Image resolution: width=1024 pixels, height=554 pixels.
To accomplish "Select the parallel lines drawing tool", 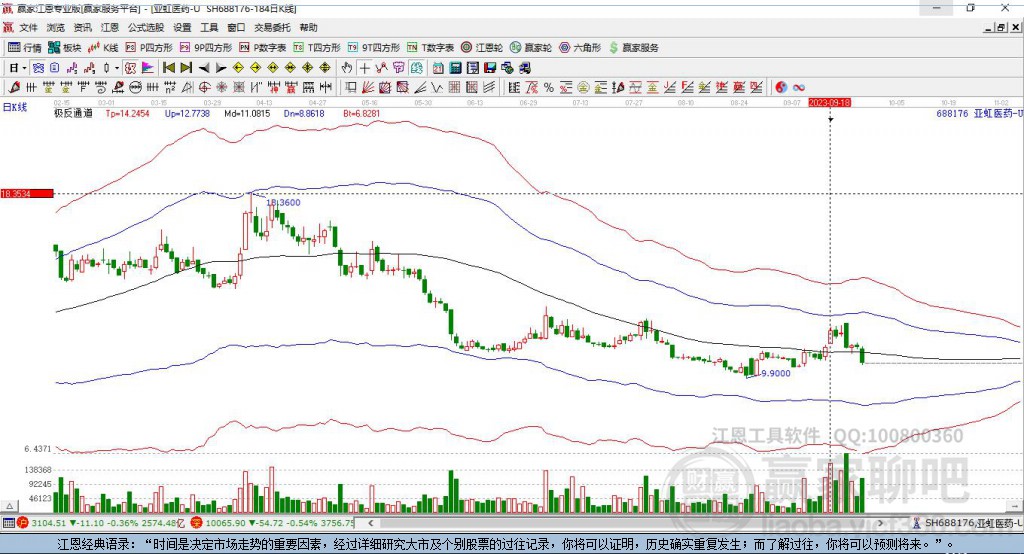I will pos(490,88).
